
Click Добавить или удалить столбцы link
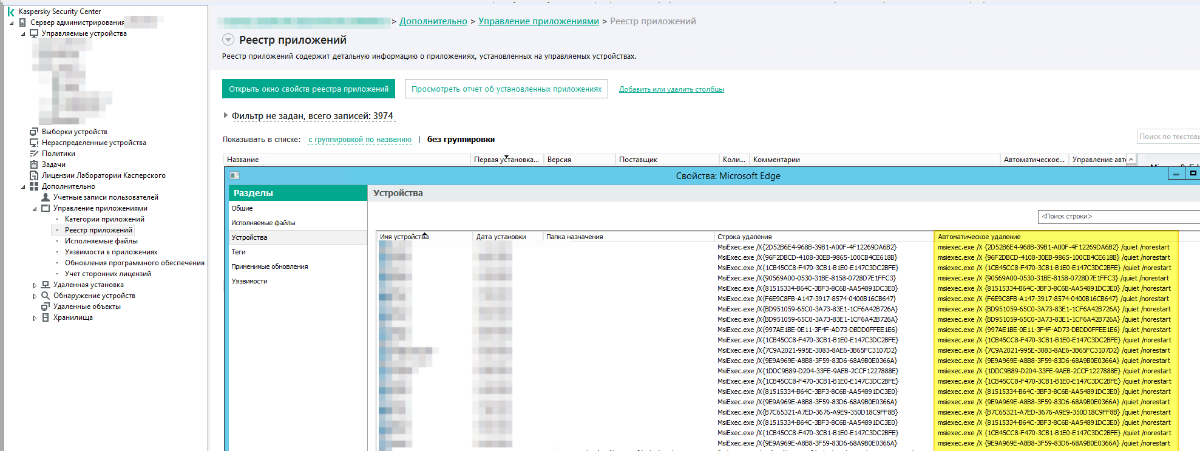[x=671, y=89]
